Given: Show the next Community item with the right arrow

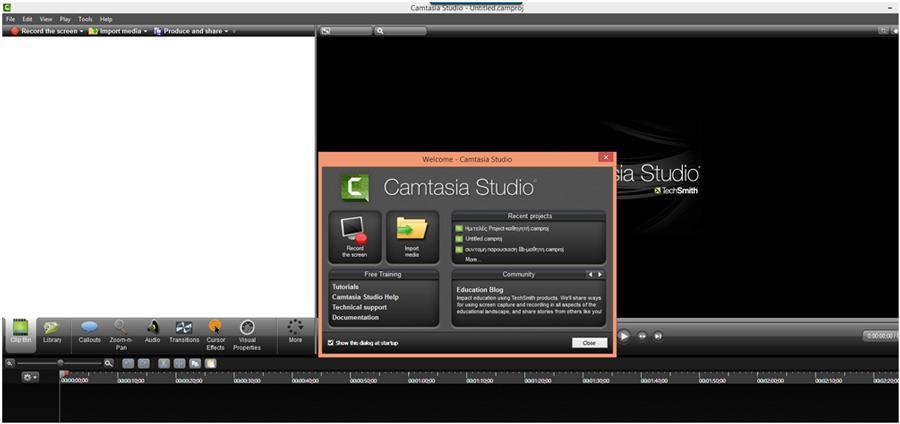Looking at the screenshot, I should (600, 275).
